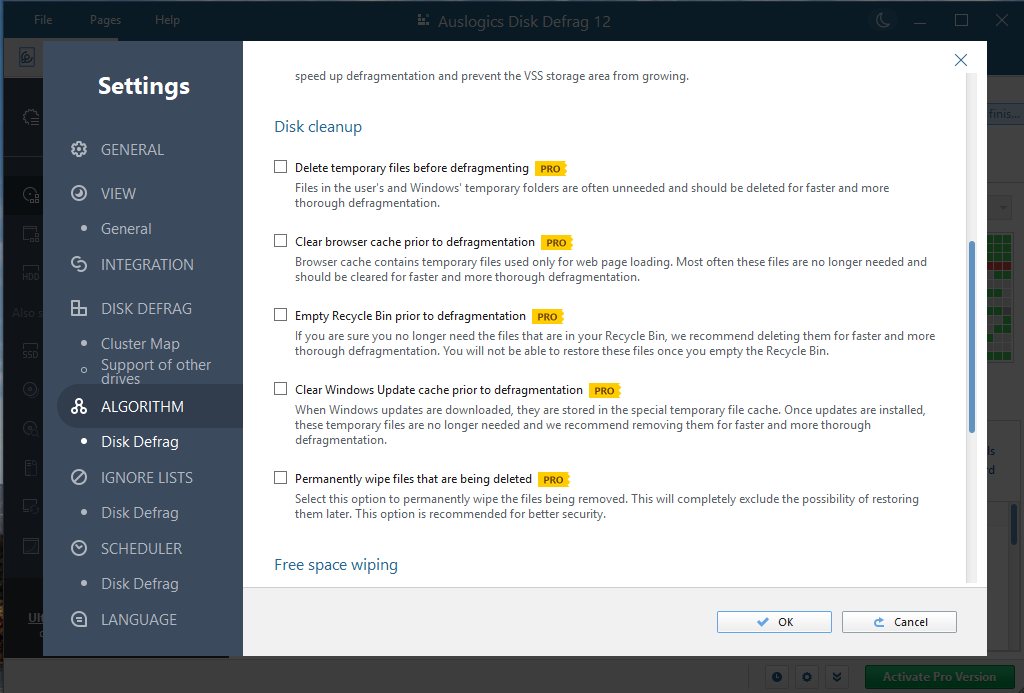Open the Pages menu
Viewport: 1024px width, 693px height.
(105, 20)
